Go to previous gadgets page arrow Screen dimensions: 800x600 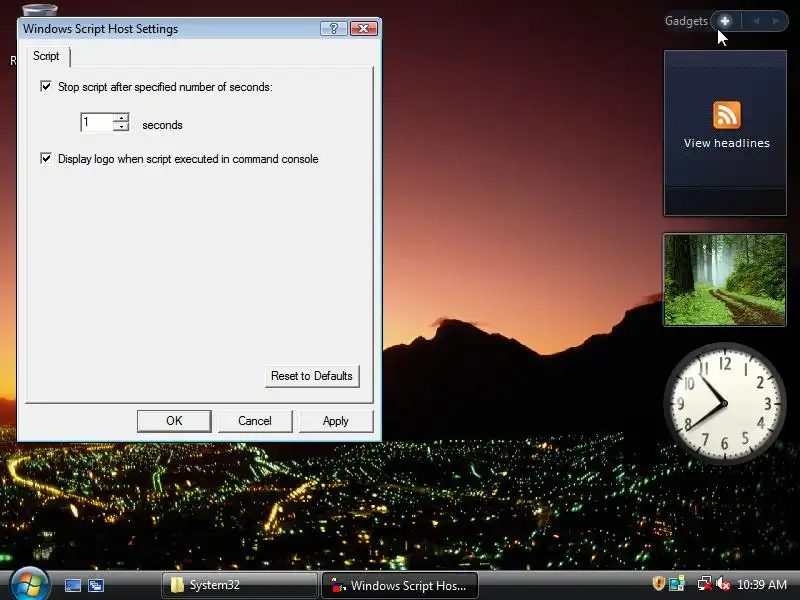[x=756, y=21]
